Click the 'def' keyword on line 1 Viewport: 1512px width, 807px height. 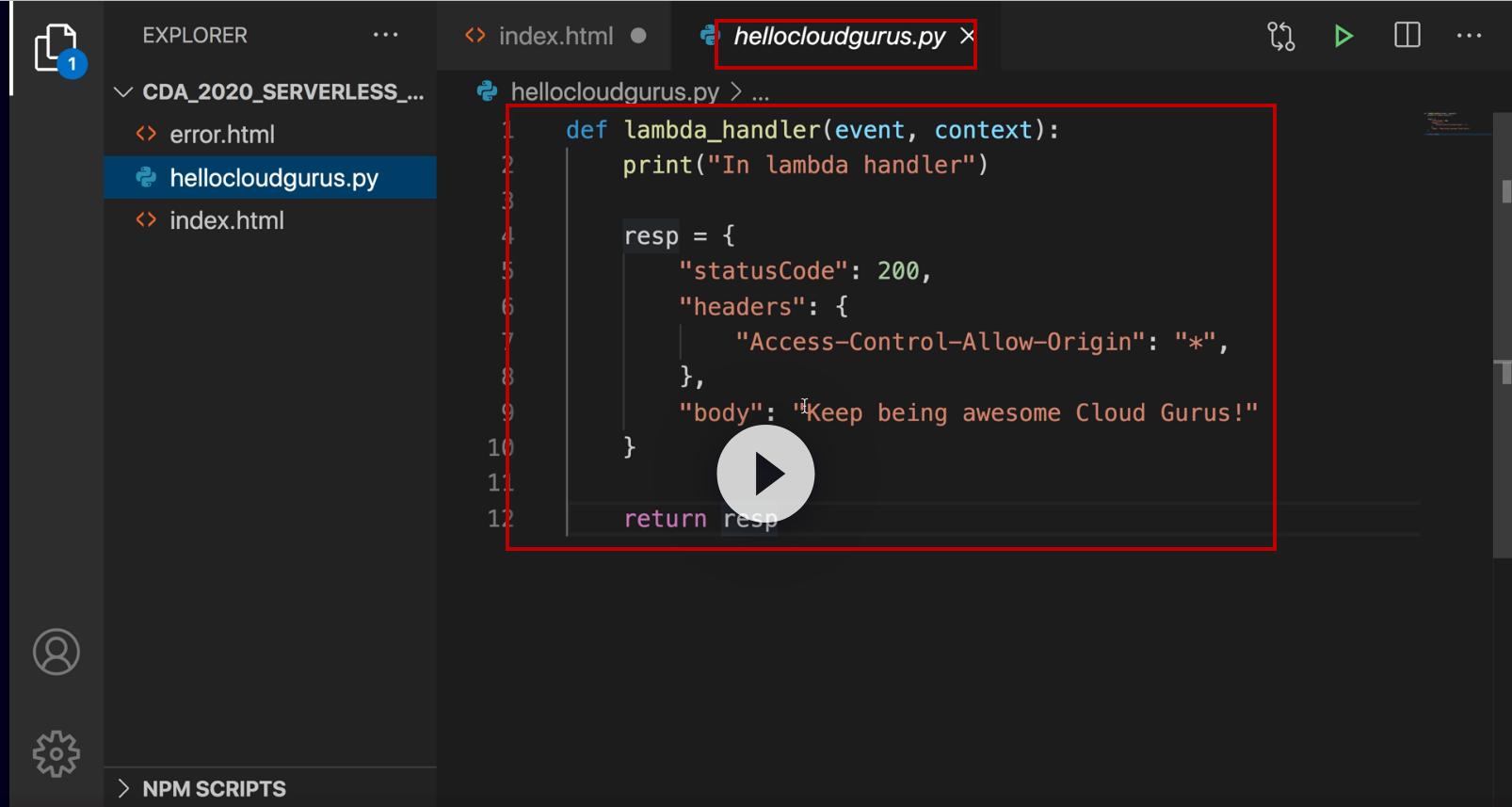(587, 130)
